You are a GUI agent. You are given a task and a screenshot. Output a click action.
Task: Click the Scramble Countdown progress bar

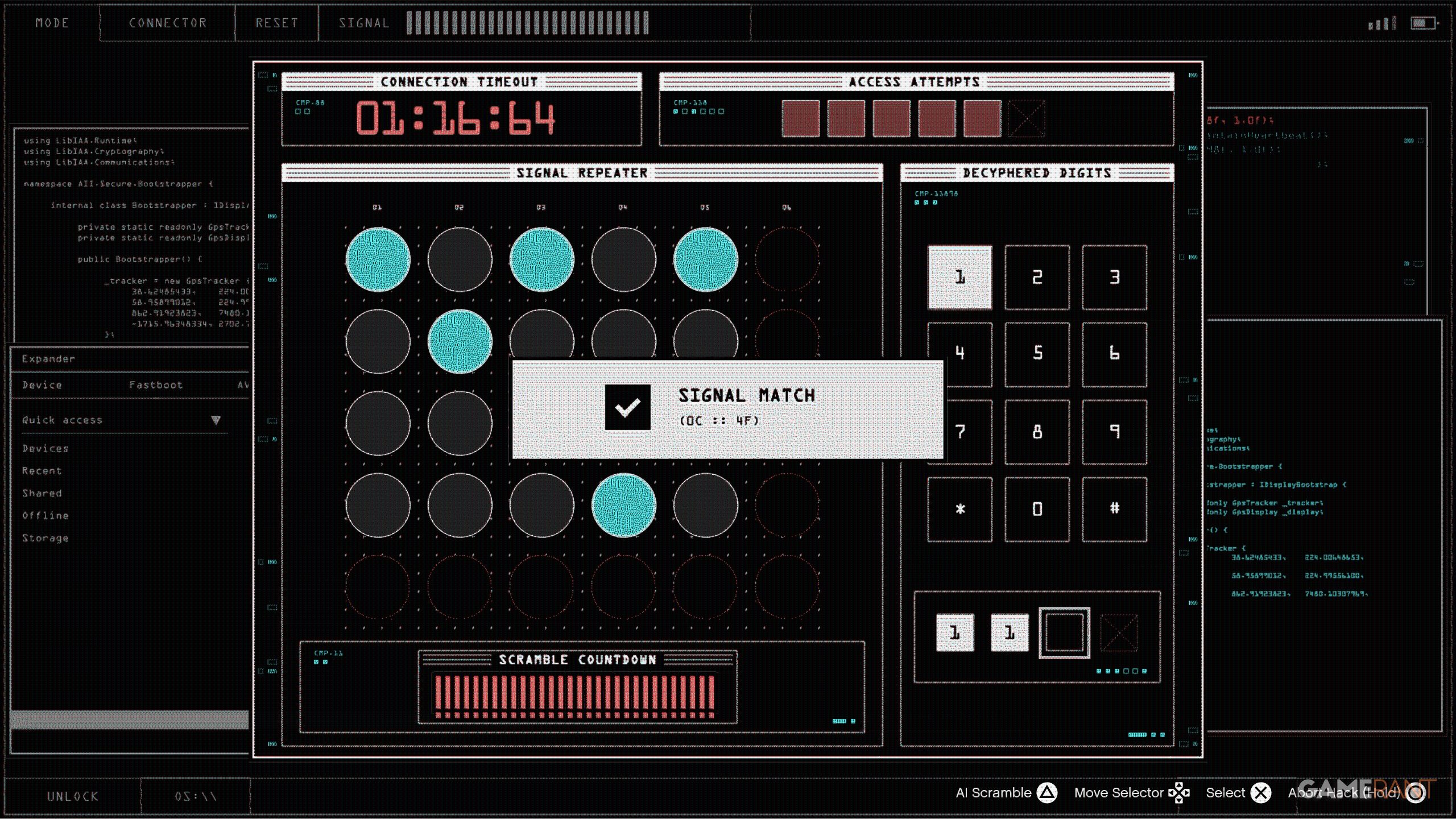coord(574,696)
